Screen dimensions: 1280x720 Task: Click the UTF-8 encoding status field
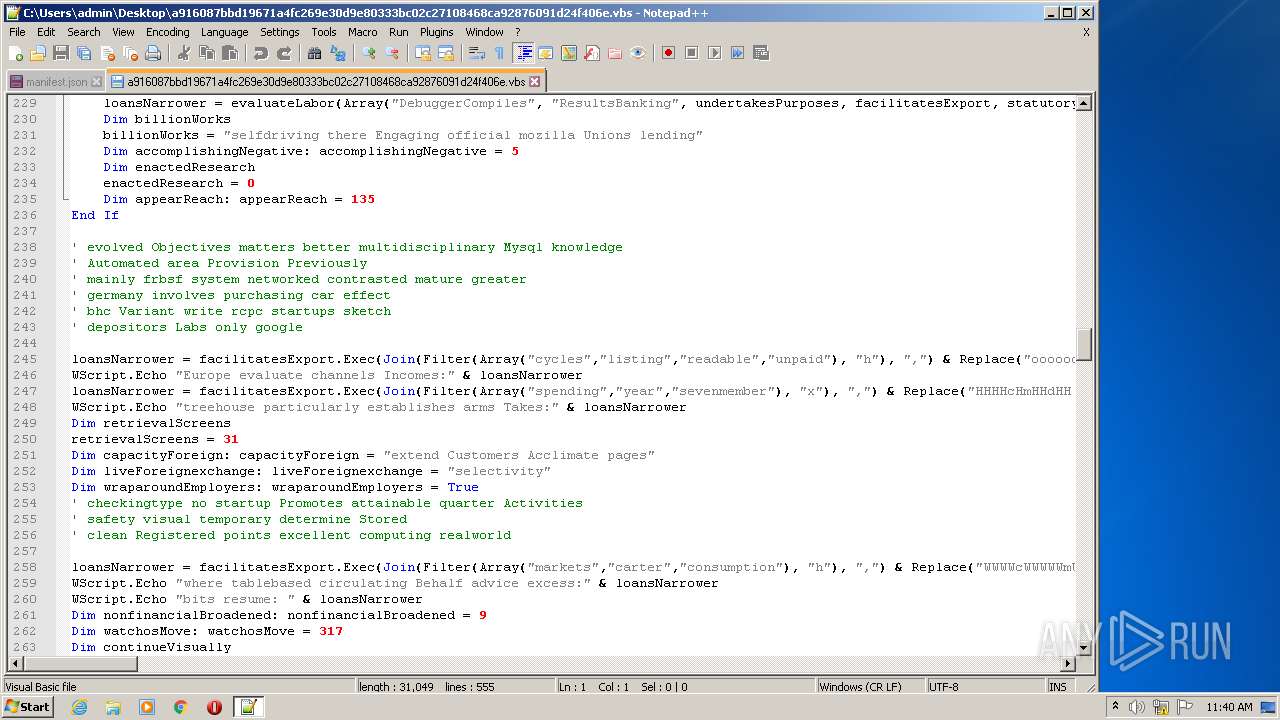pos(985,687)
